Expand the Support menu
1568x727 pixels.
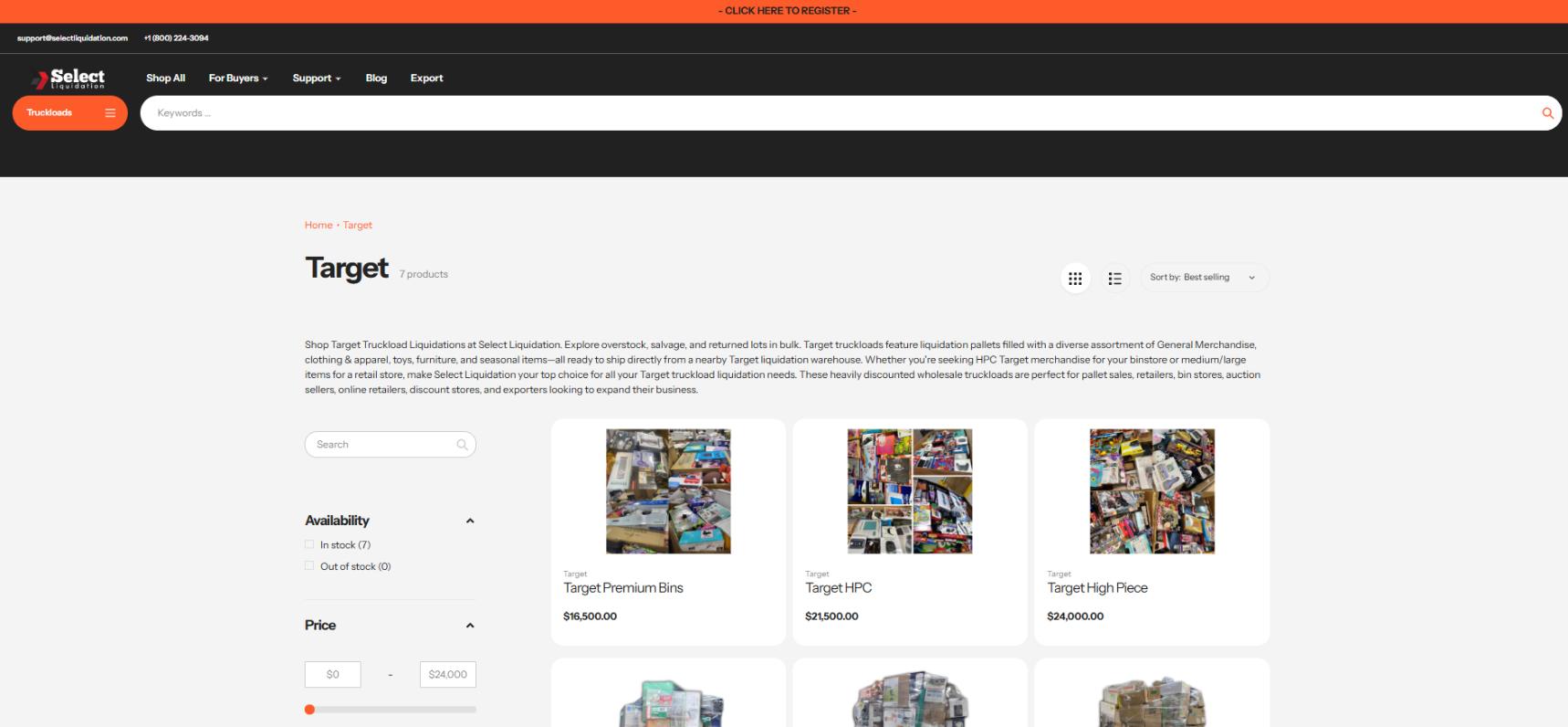(317, 79)
